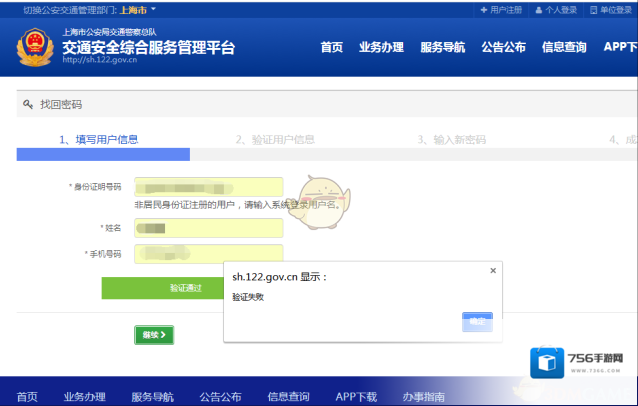Image resolution: width=638 pixels, height=406 pixels.
Task: Click APP下载 in the footer bar
Action: click(x=356, y=397)
